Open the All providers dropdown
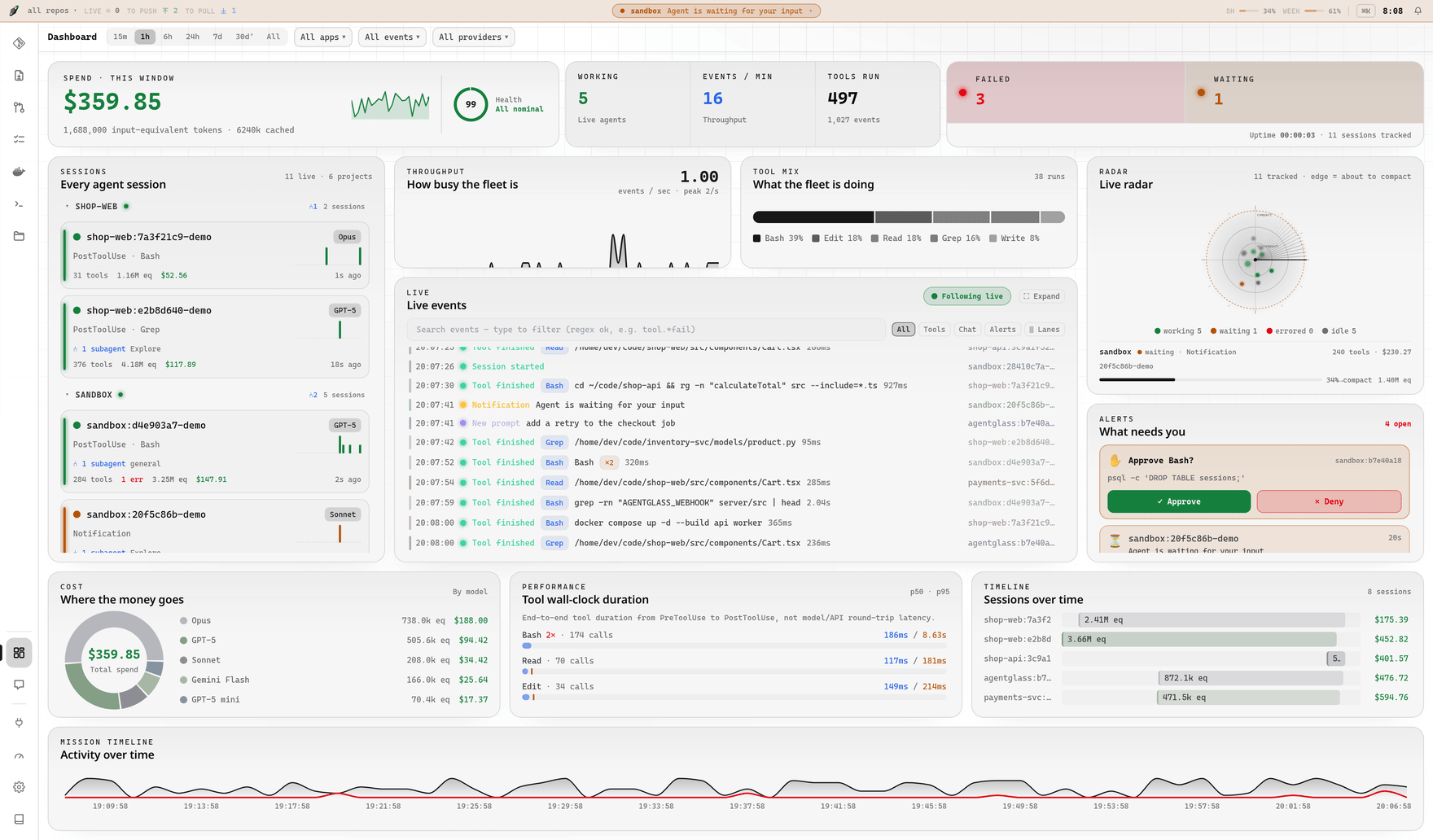The height and width of the screenshot is (840, 1433). click(474, 37)
